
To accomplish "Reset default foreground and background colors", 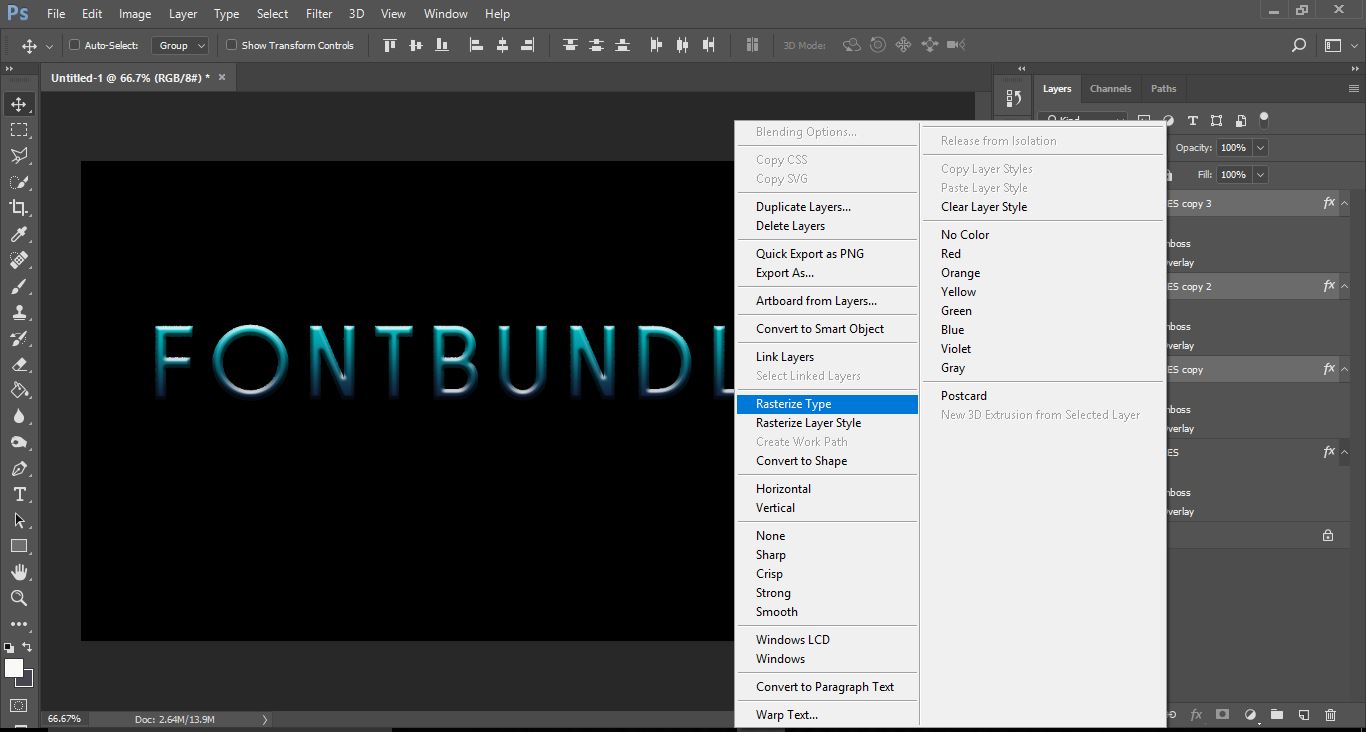I will (10, 647).
